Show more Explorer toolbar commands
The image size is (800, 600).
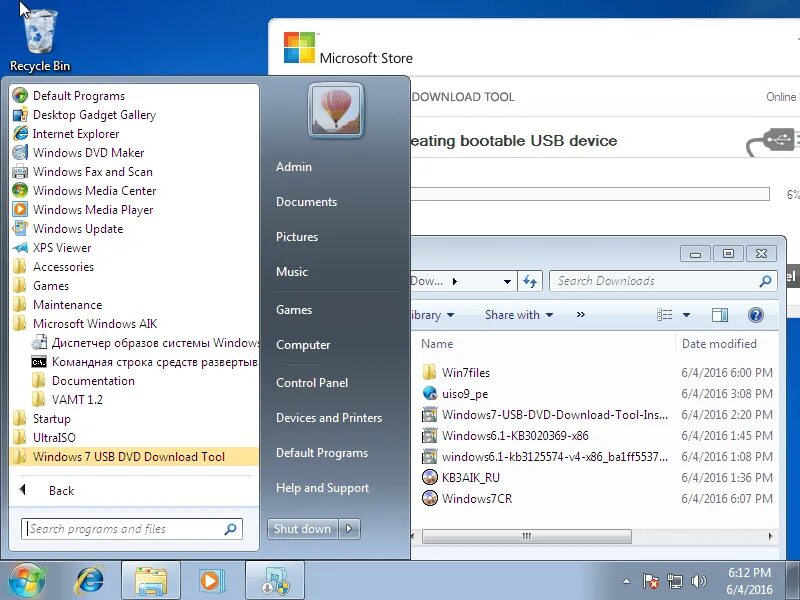click(581, 315)
